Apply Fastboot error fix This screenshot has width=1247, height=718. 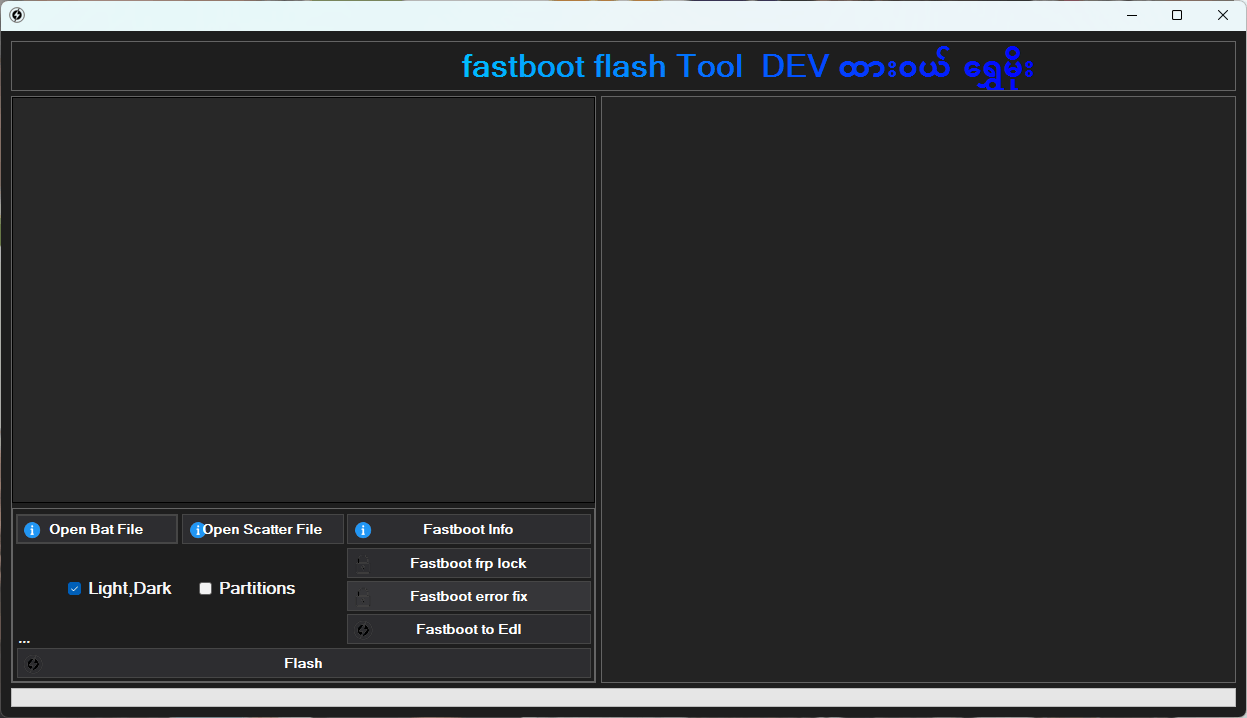coord(469,596)
